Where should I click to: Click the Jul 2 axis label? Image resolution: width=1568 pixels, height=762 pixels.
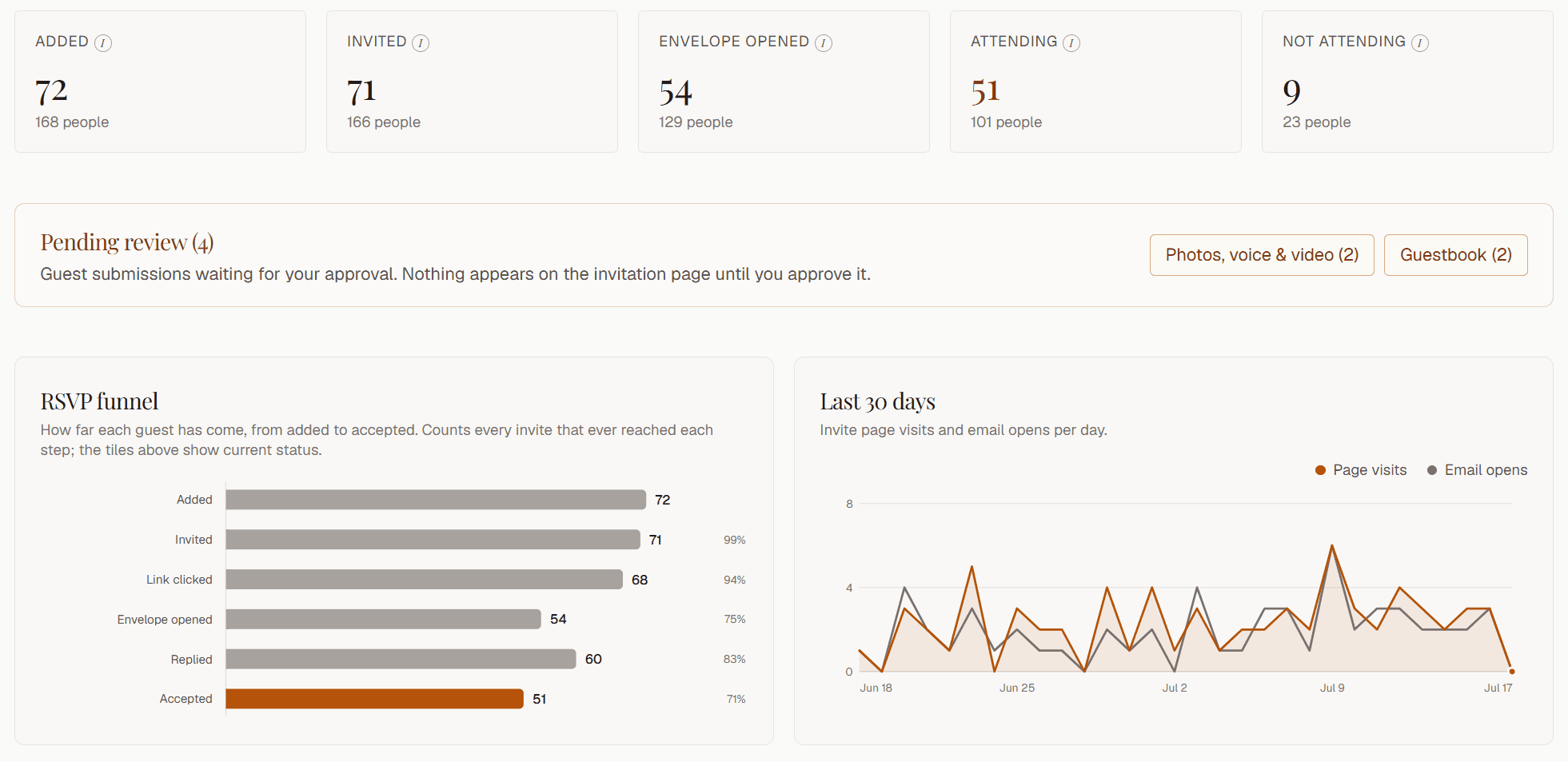click(1175, 688)
